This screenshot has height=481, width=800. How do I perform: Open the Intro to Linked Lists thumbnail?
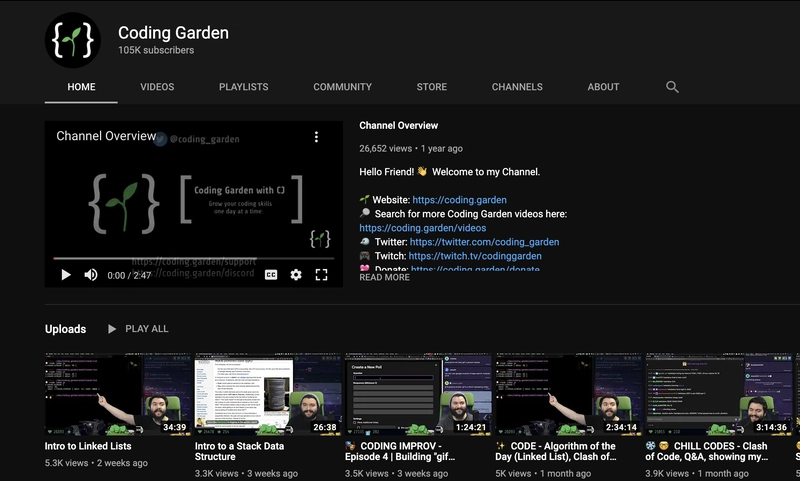117,394
